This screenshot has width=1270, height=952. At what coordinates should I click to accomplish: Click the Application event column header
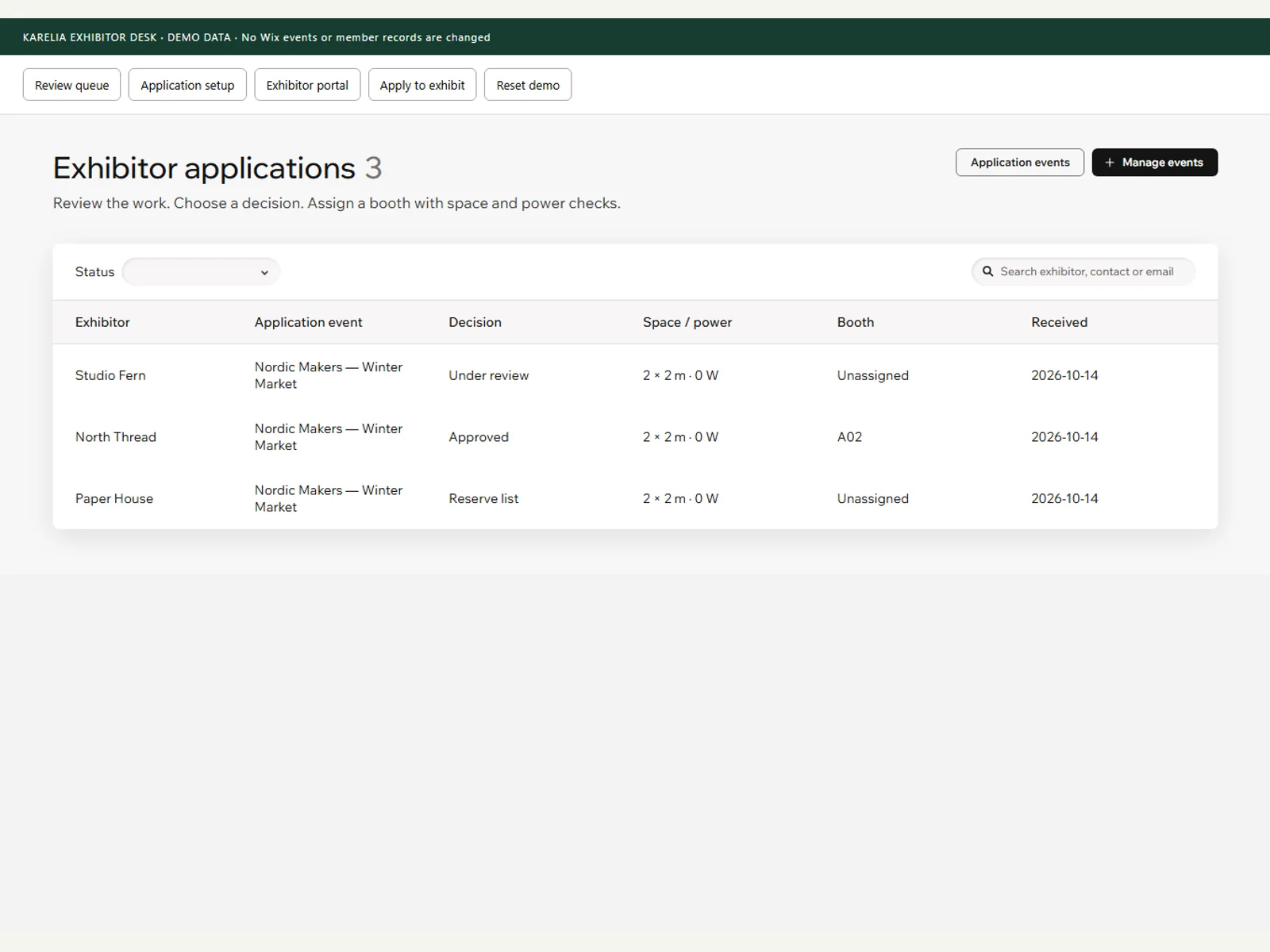[308, 322]
